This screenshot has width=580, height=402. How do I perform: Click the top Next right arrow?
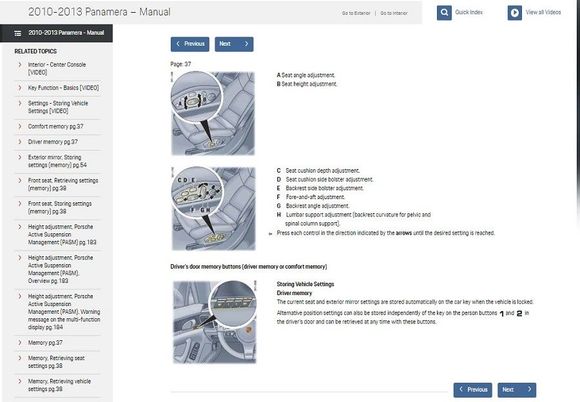click(x=246, y=44)
